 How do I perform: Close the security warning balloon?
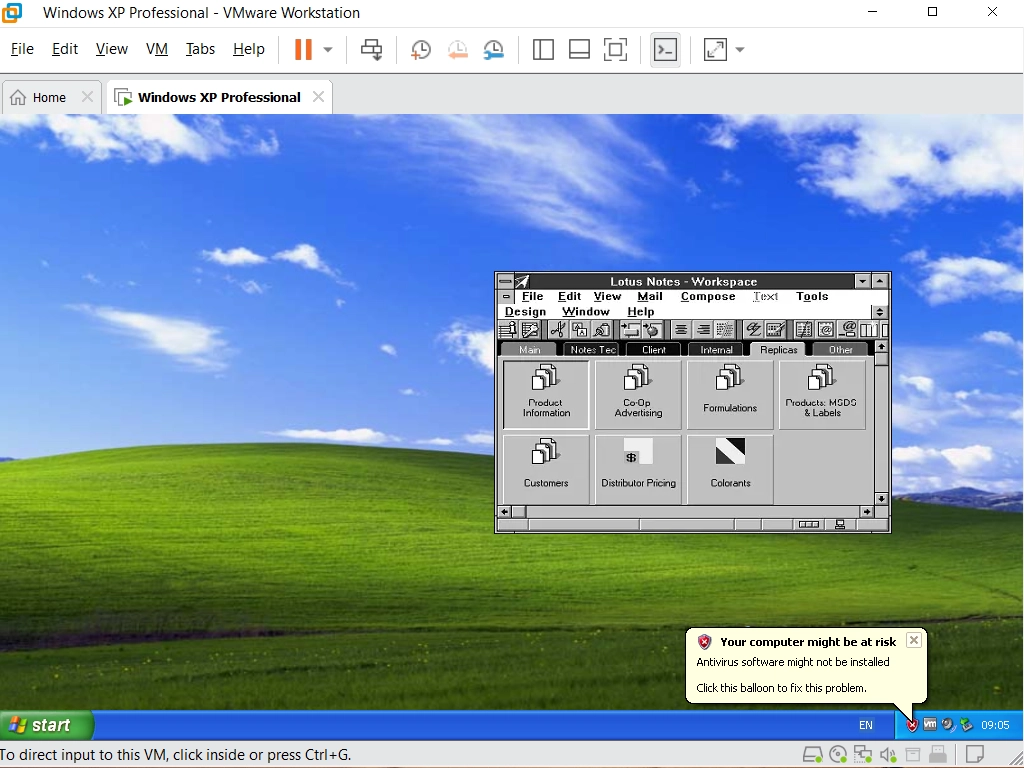914,640
